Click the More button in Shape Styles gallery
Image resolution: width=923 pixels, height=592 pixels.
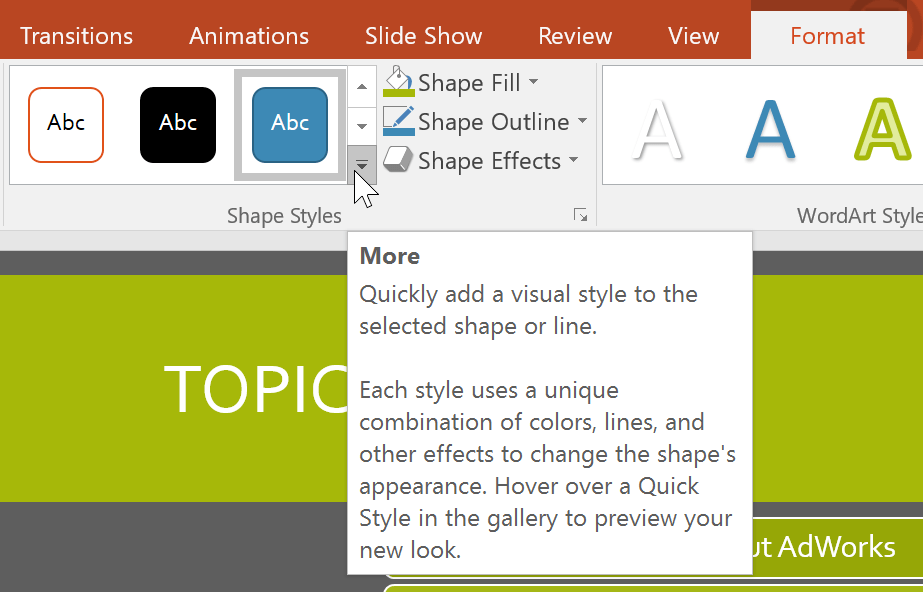coord(361,165)
